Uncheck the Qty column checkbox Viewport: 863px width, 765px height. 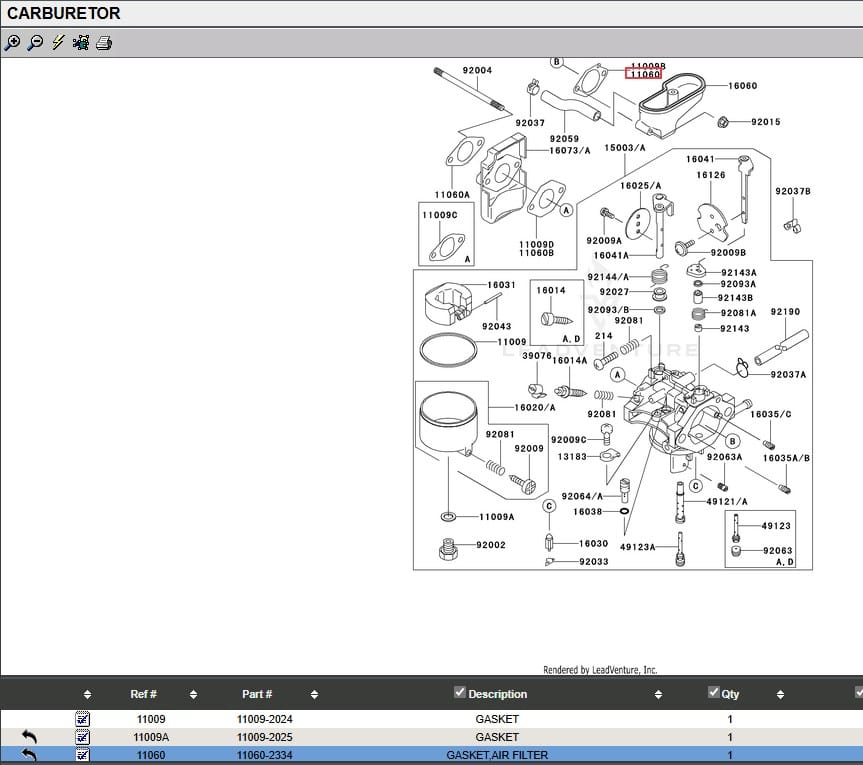click(x=714, y=693)
